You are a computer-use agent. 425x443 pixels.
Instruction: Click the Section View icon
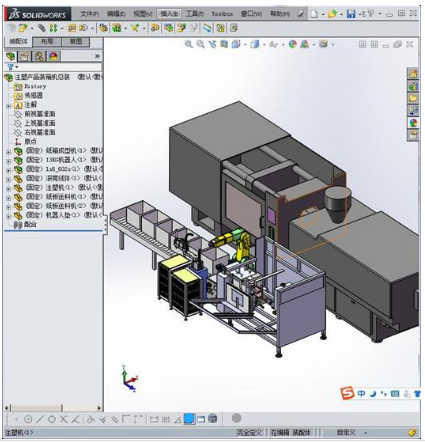[224, 44]
